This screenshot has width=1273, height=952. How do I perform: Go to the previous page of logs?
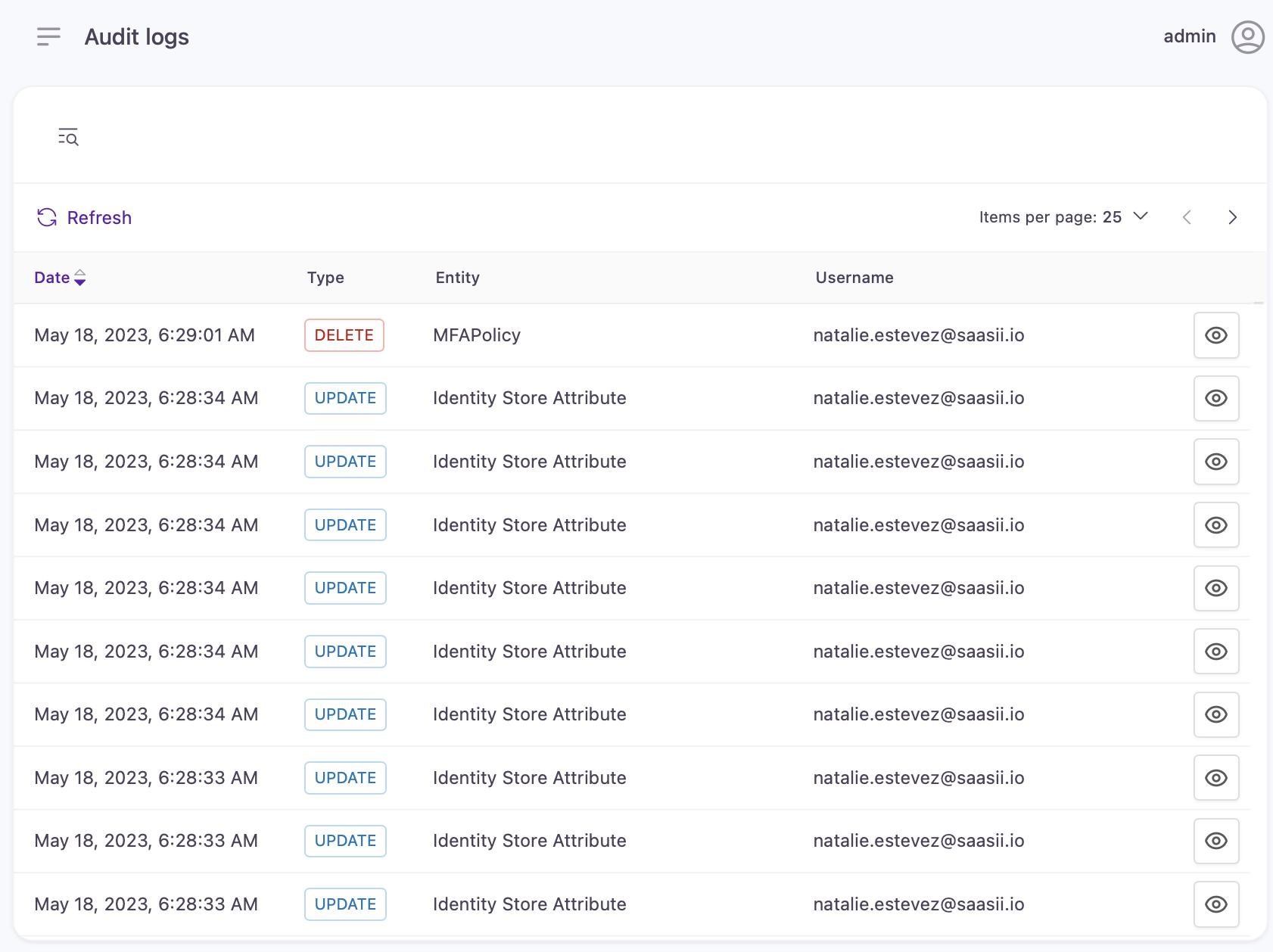[1187, 218]
